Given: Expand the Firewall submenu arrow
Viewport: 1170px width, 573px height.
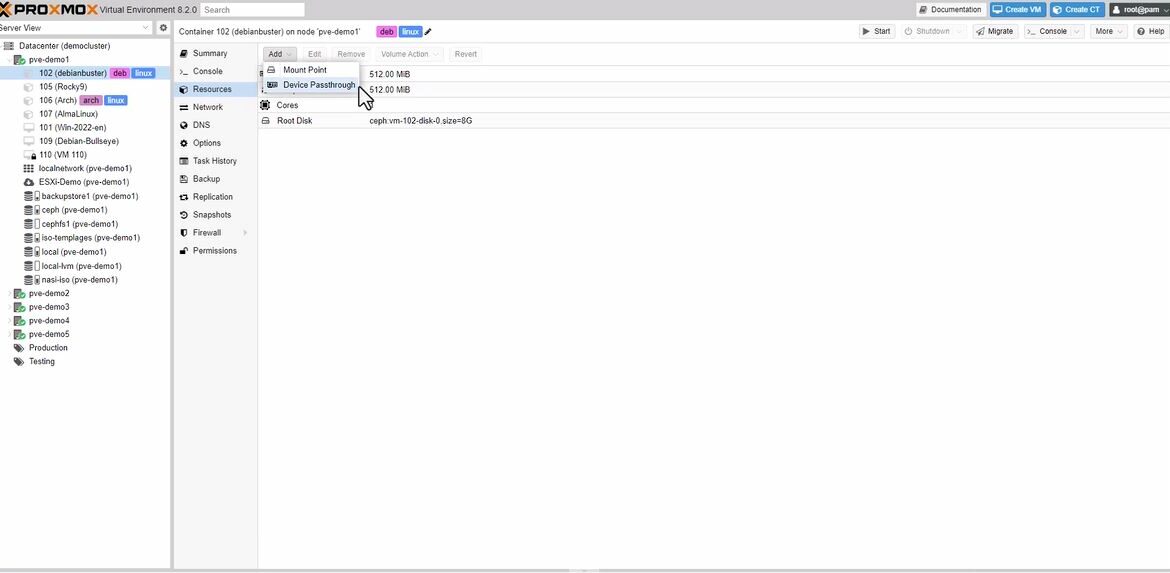Looking at the screenshot, I should click(245, 233).
